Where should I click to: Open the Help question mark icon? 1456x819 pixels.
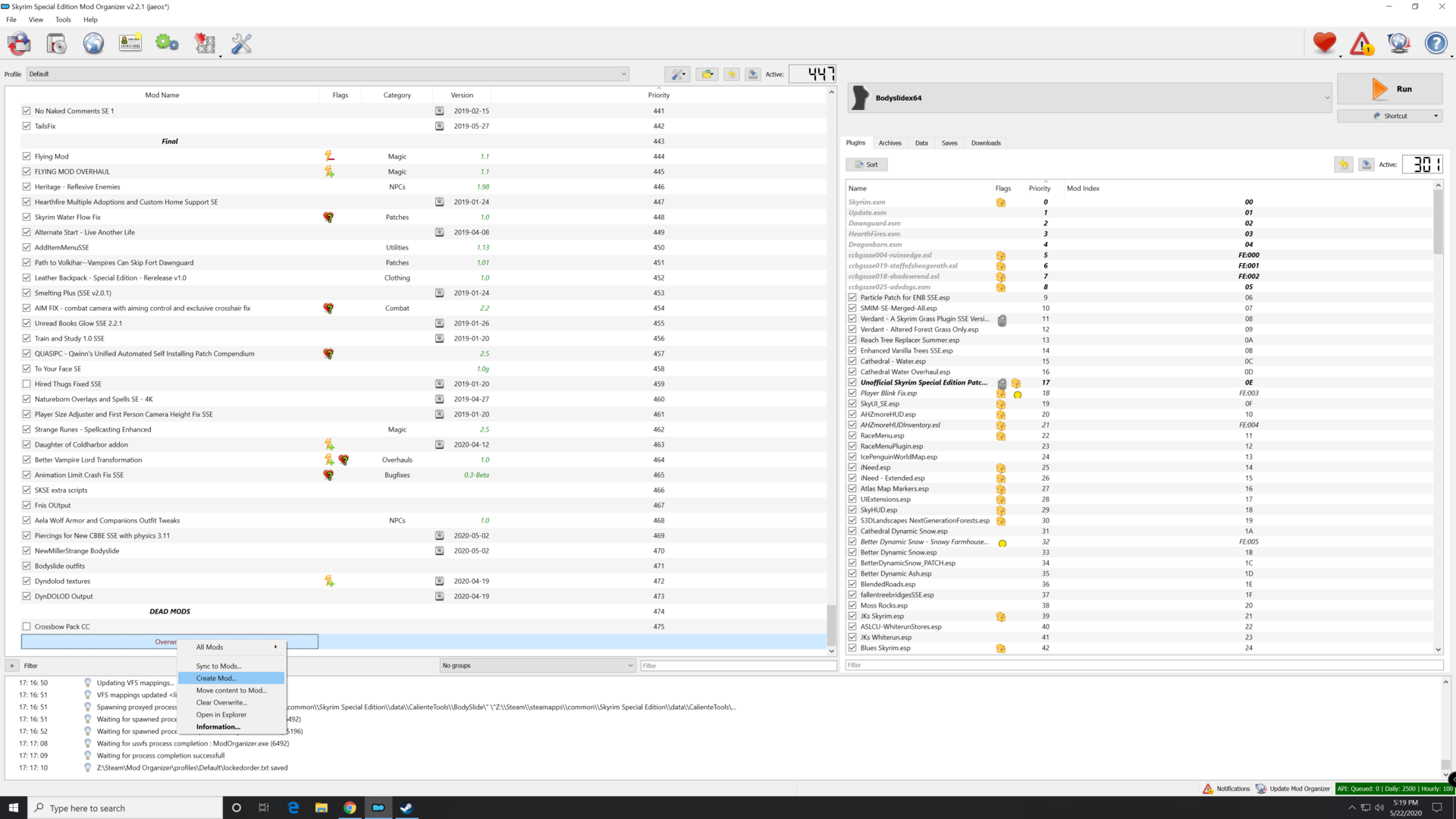tap(1436, 44)
